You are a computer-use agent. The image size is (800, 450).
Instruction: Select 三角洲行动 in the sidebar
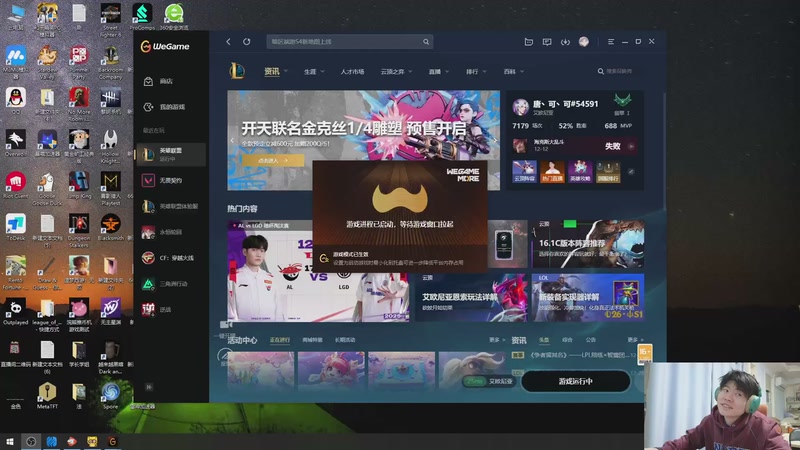[x=171, y=284]
